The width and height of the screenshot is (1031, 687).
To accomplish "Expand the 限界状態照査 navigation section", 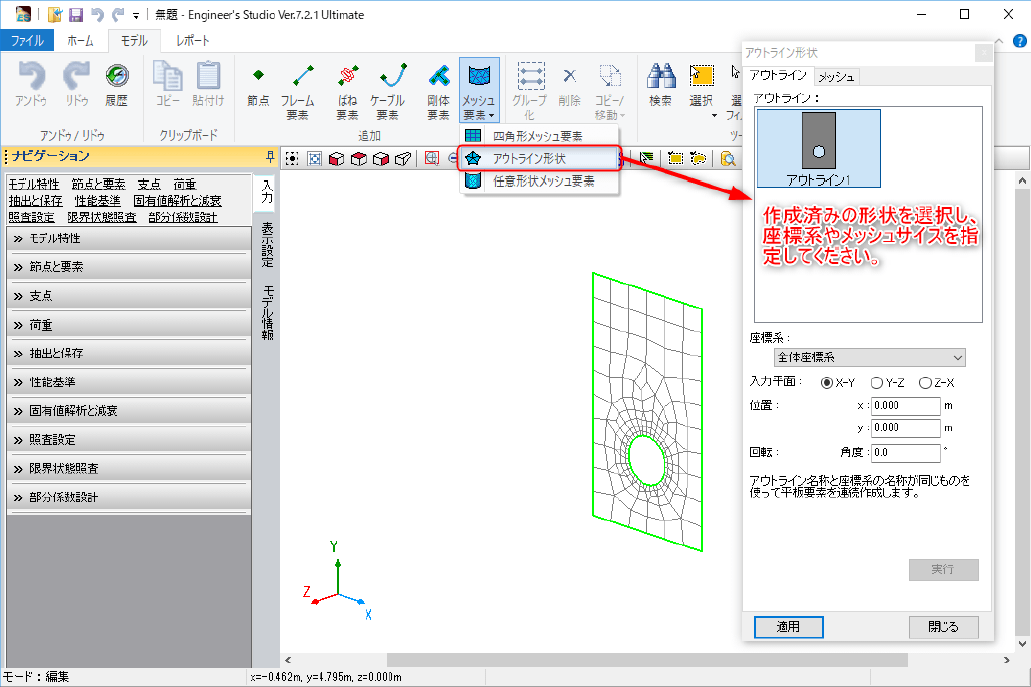I will (129, 469).
